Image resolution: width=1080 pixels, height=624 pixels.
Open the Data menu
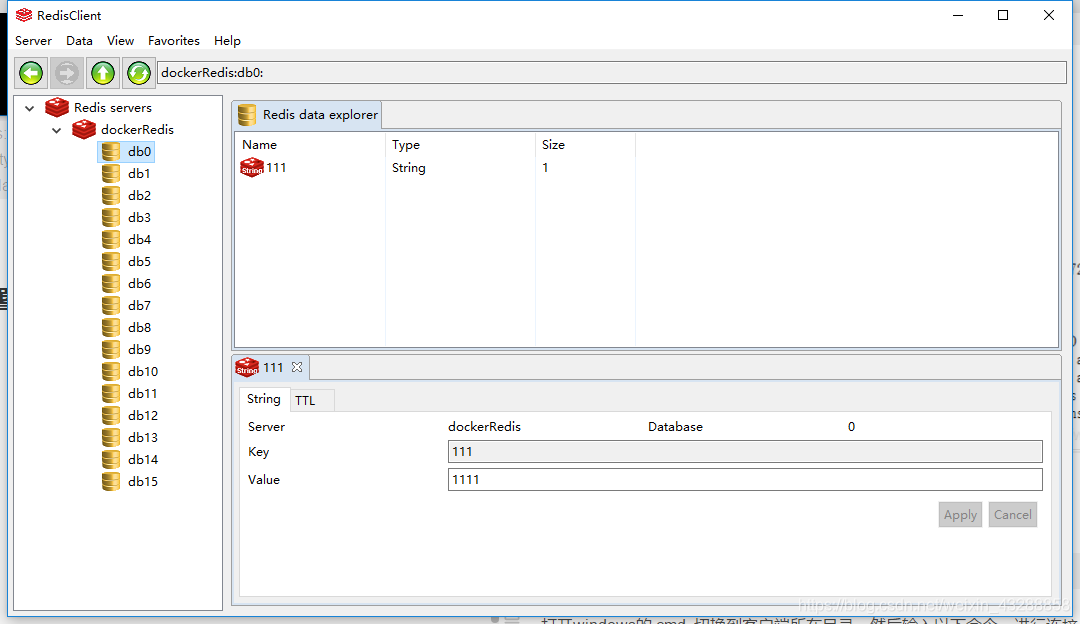click(x=79, y=41)
